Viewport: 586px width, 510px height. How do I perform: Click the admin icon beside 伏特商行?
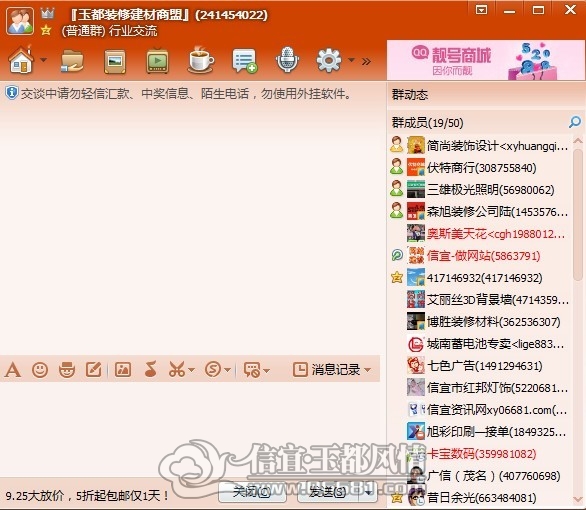(x=397, y=167)
